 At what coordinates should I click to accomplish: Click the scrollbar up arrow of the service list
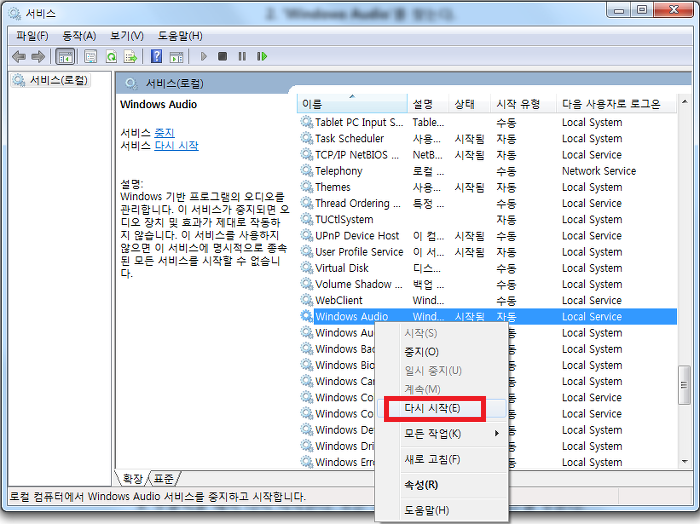coord(684,102)
